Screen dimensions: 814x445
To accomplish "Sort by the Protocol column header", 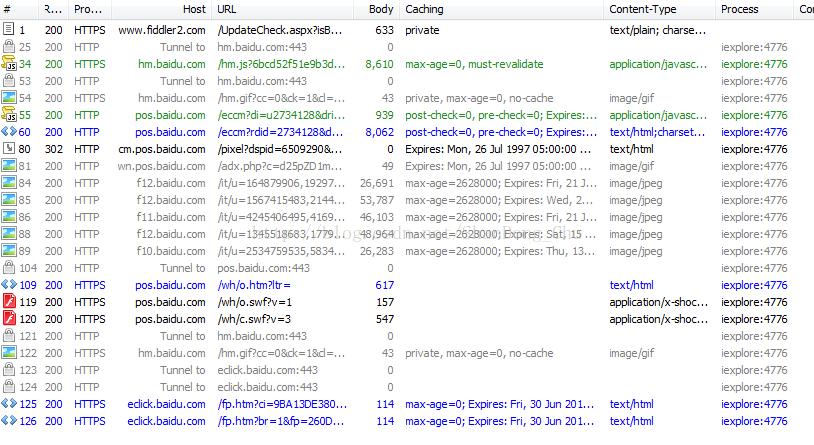I will [x=90, y=9].
